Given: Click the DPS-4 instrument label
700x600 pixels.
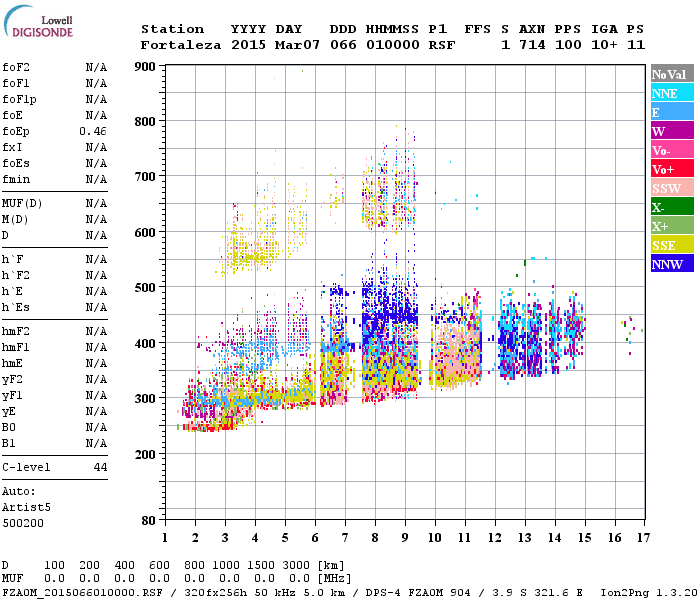Looking at the screenshot, I should pos(383,593).
